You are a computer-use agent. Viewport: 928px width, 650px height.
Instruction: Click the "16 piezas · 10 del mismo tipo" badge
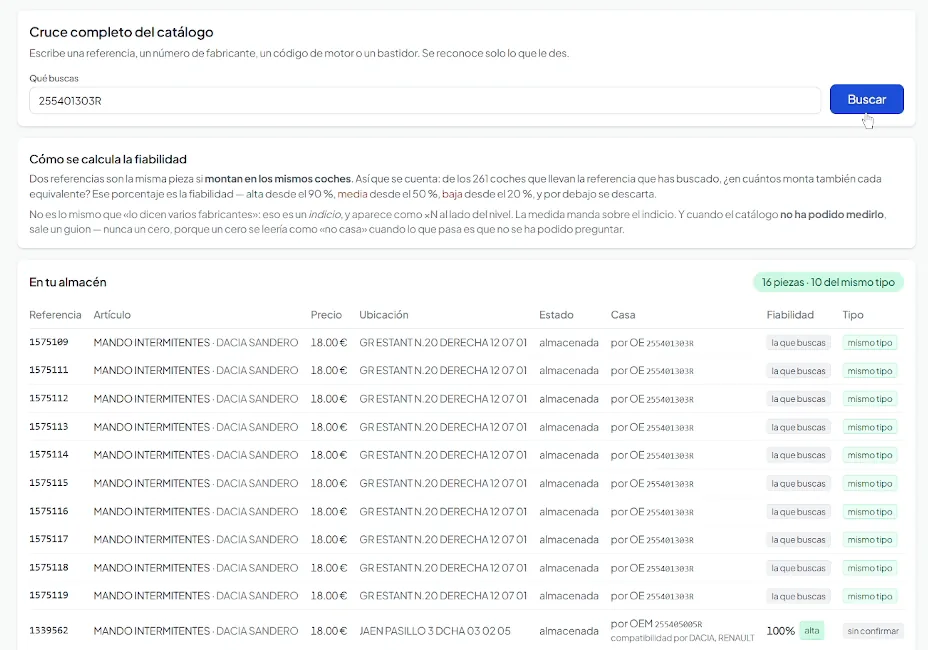(828, 282)
